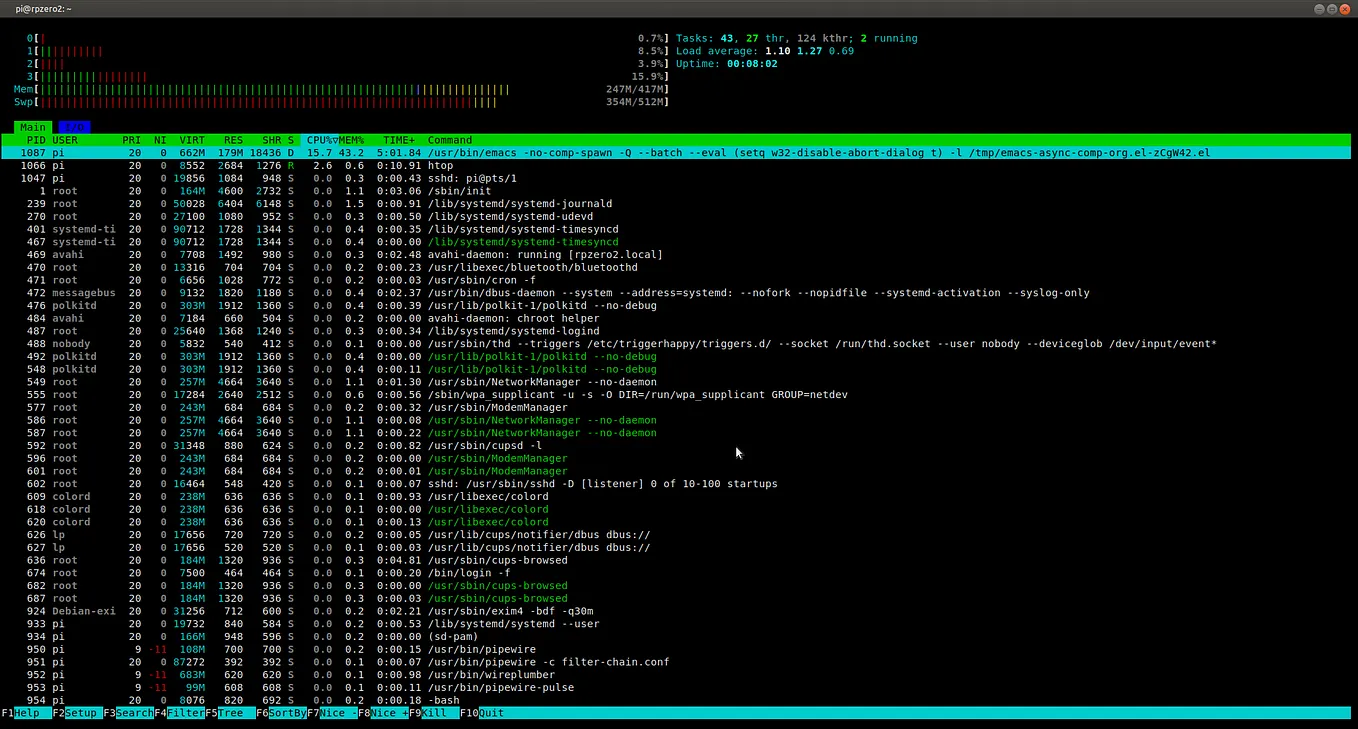Toggle F5 Tree view
The width and height of the screenshot is (1358, 729).
click(230, 713)
